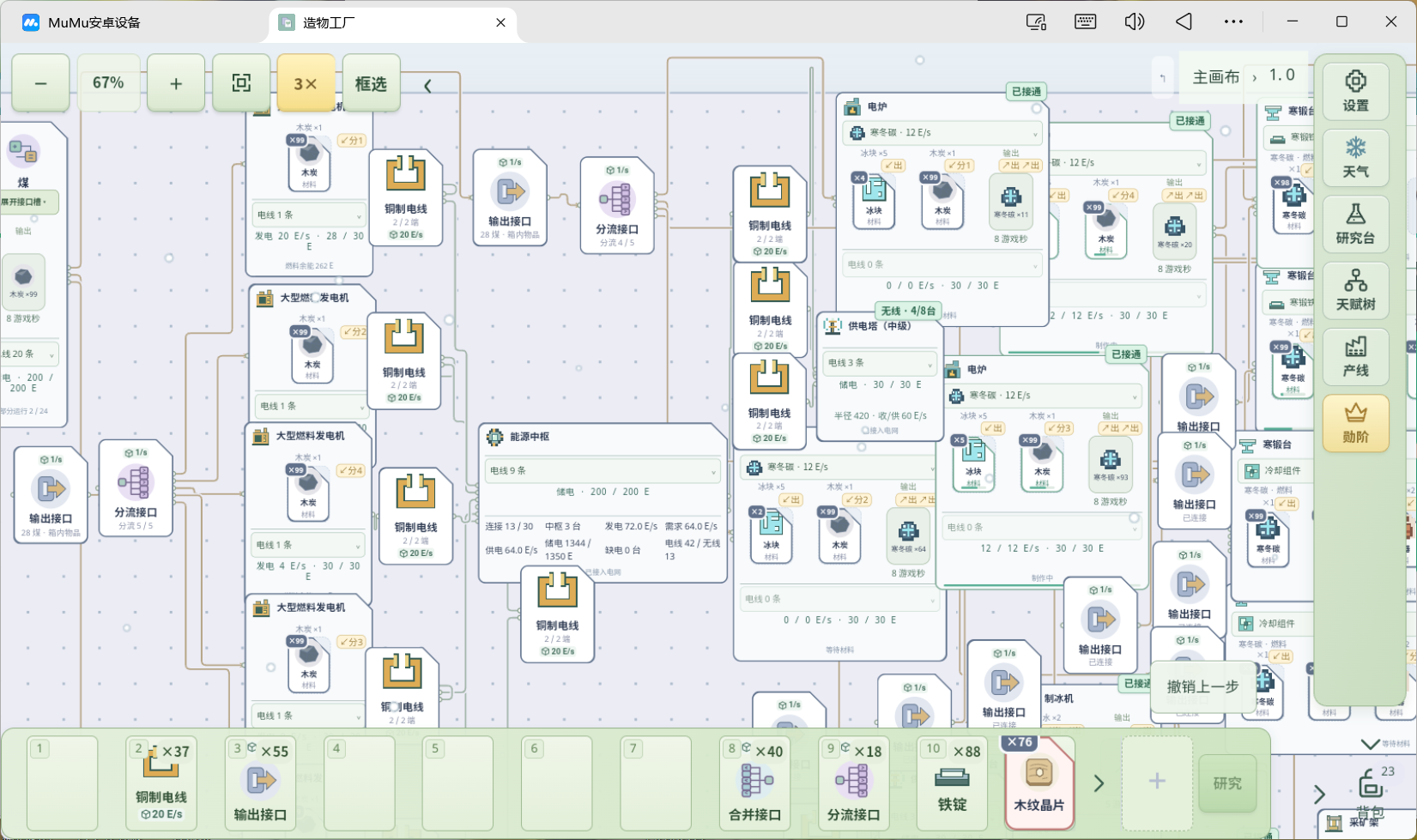Screen dimensions: 1417x840
Task: Open the 电线 1 条 dropdown above 发电 4 E/s
Action: [x=308, y=545]
